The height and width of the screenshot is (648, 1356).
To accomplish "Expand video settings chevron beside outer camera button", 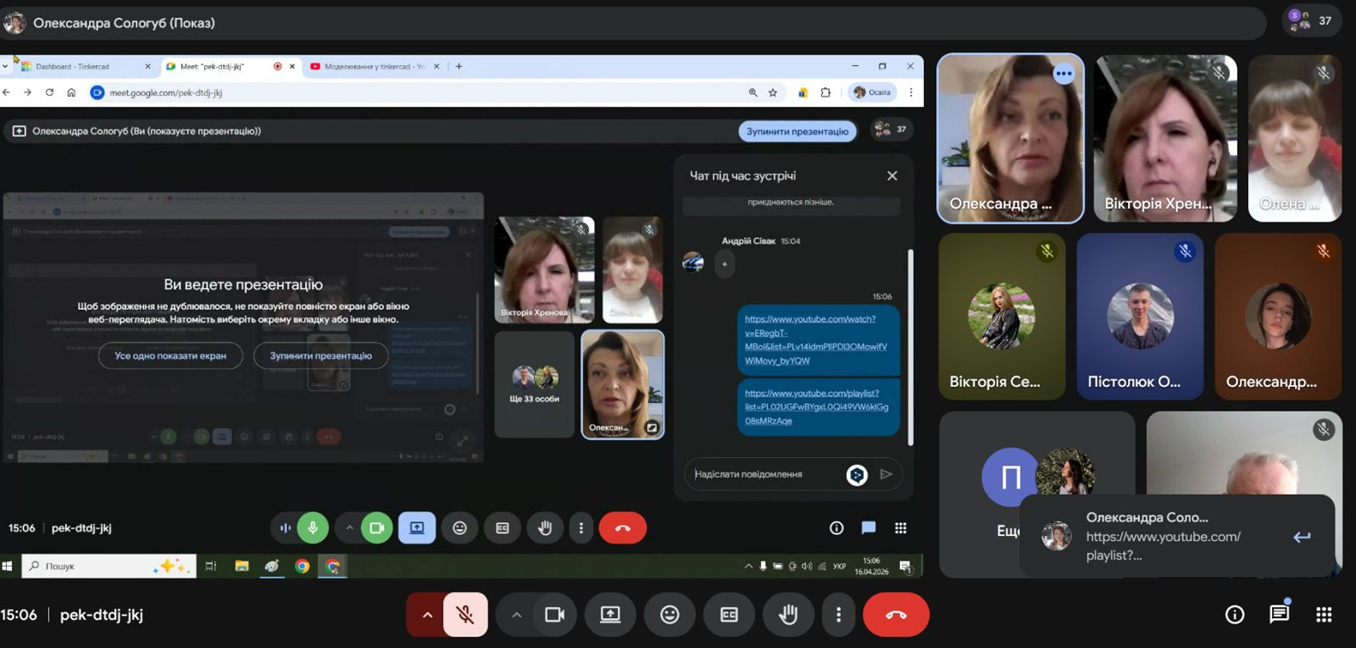I will click(x=516, y=615).
